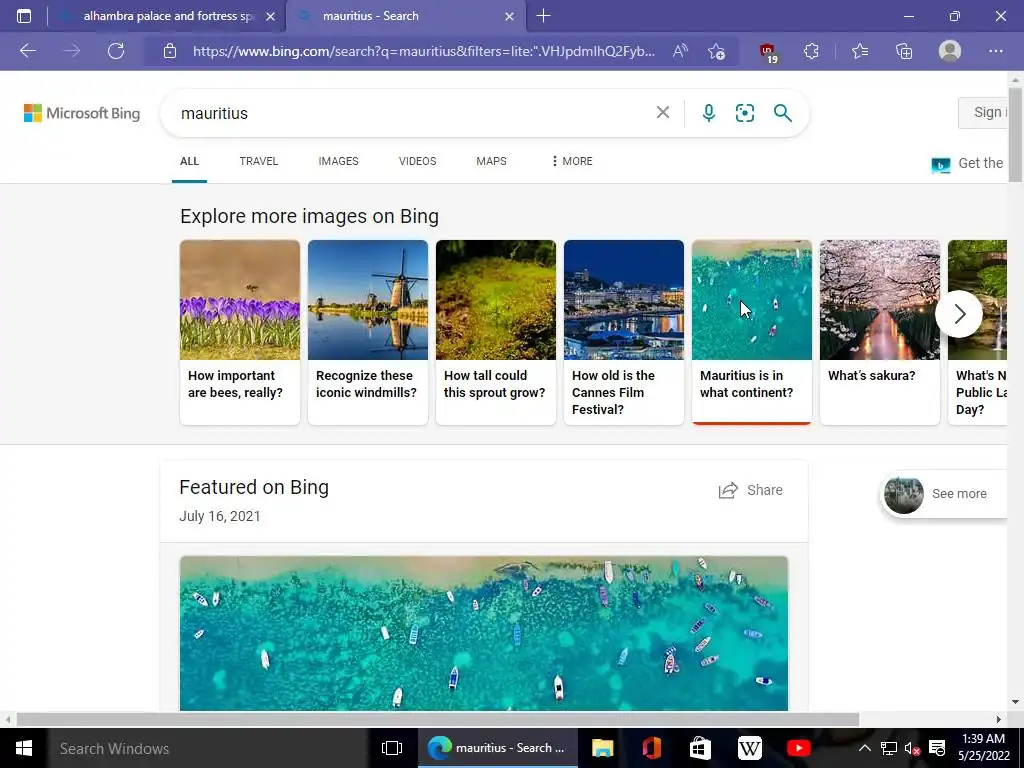The height and width of the screenshot is (768, 1024).
Task: Open 'Mauritius is in what continent?' card
Action: (x=752, y=332)
